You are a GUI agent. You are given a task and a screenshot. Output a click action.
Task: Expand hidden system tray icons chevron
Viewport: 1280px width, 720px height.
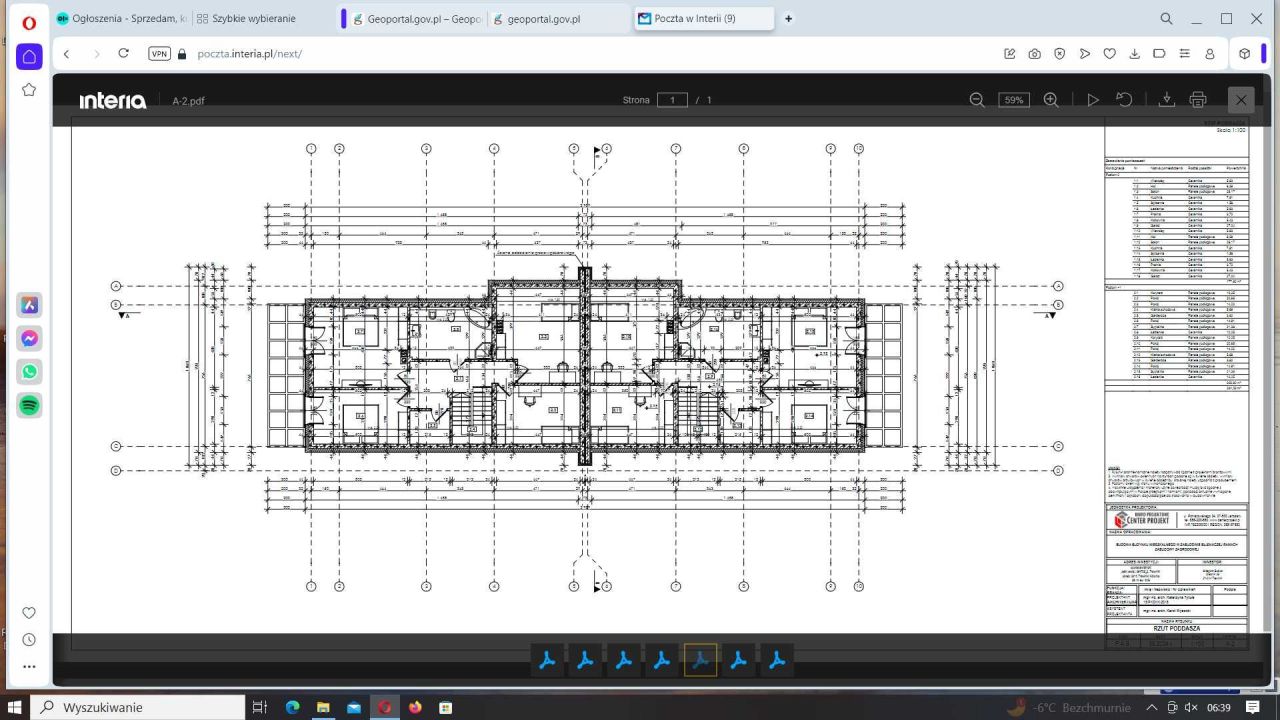tap(1151, 707)
